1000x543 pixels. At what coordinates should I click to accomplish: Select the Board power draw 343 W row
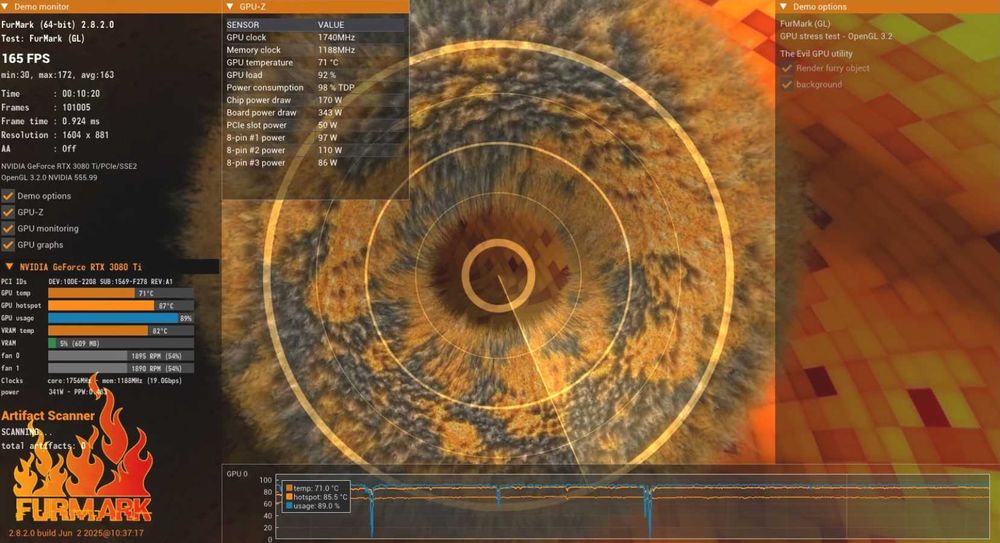[x=315, y=112]
